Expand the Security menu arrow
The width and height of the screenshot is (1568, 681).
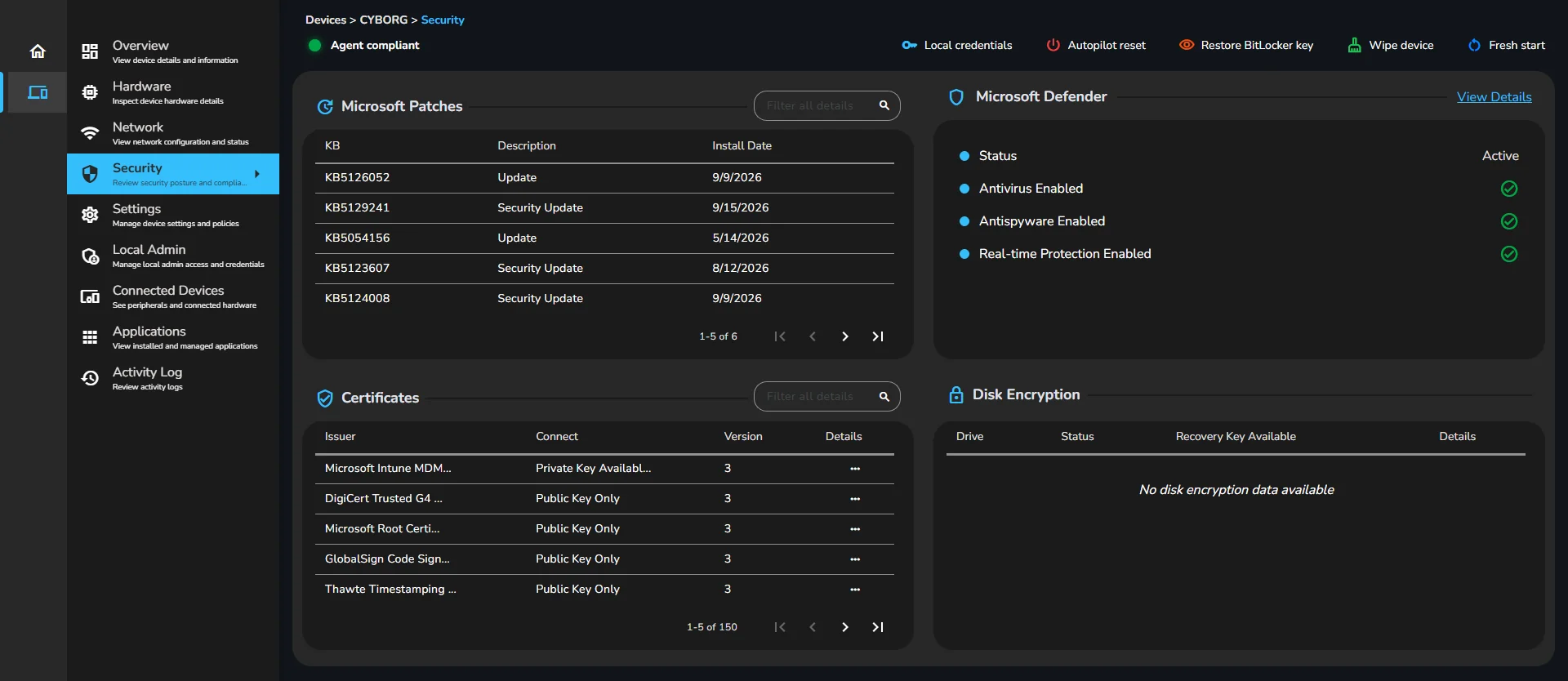257,174
